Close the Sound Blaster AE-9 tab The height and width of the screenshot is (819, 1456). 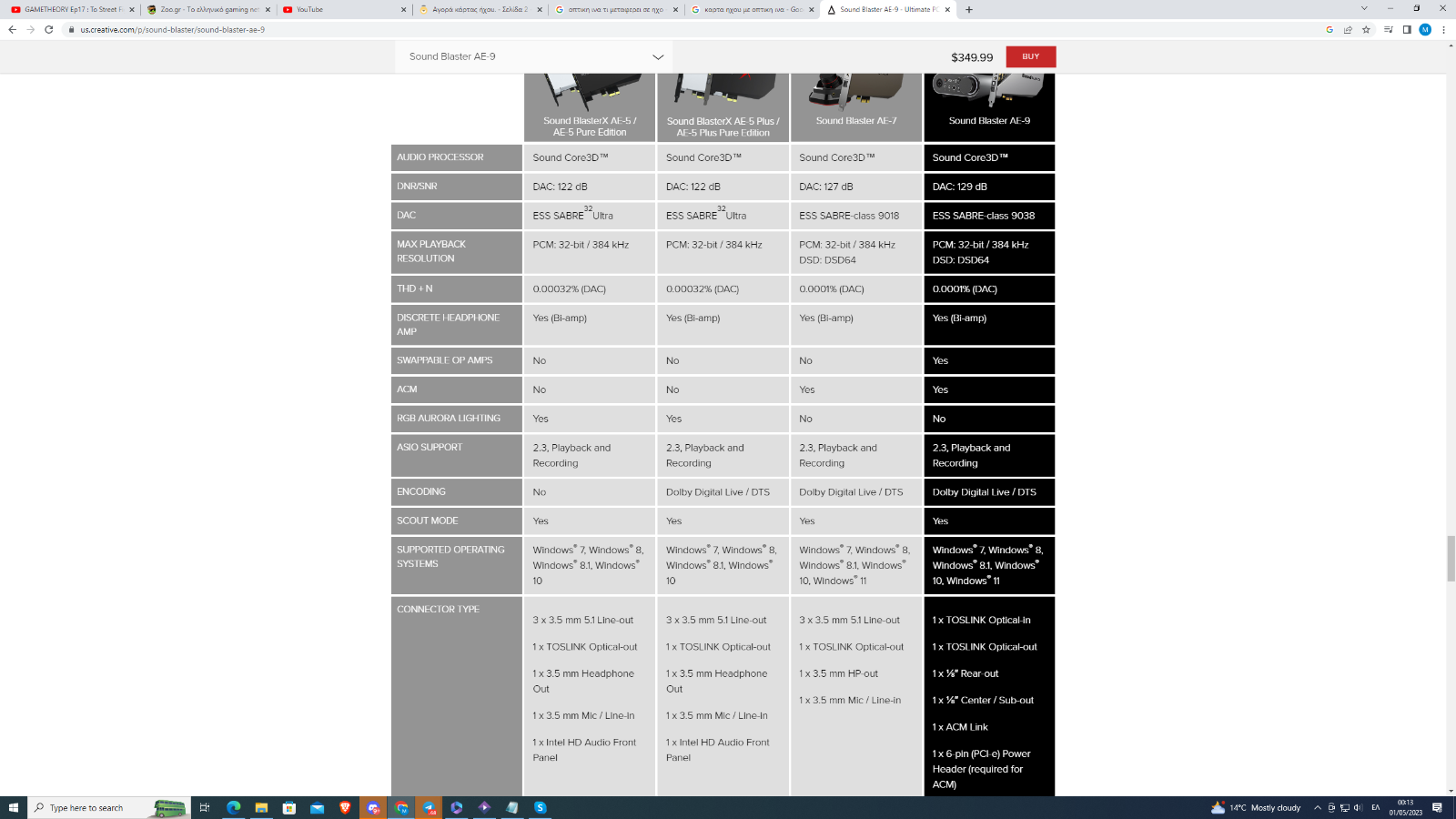click(947, 9)
